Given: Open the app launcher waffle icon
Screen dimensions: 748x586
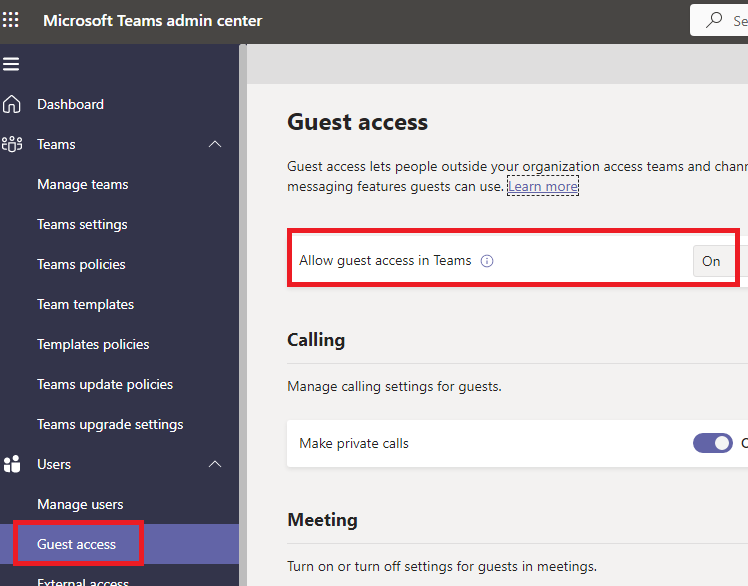Looking at the screenshot, I should (10, 20).
